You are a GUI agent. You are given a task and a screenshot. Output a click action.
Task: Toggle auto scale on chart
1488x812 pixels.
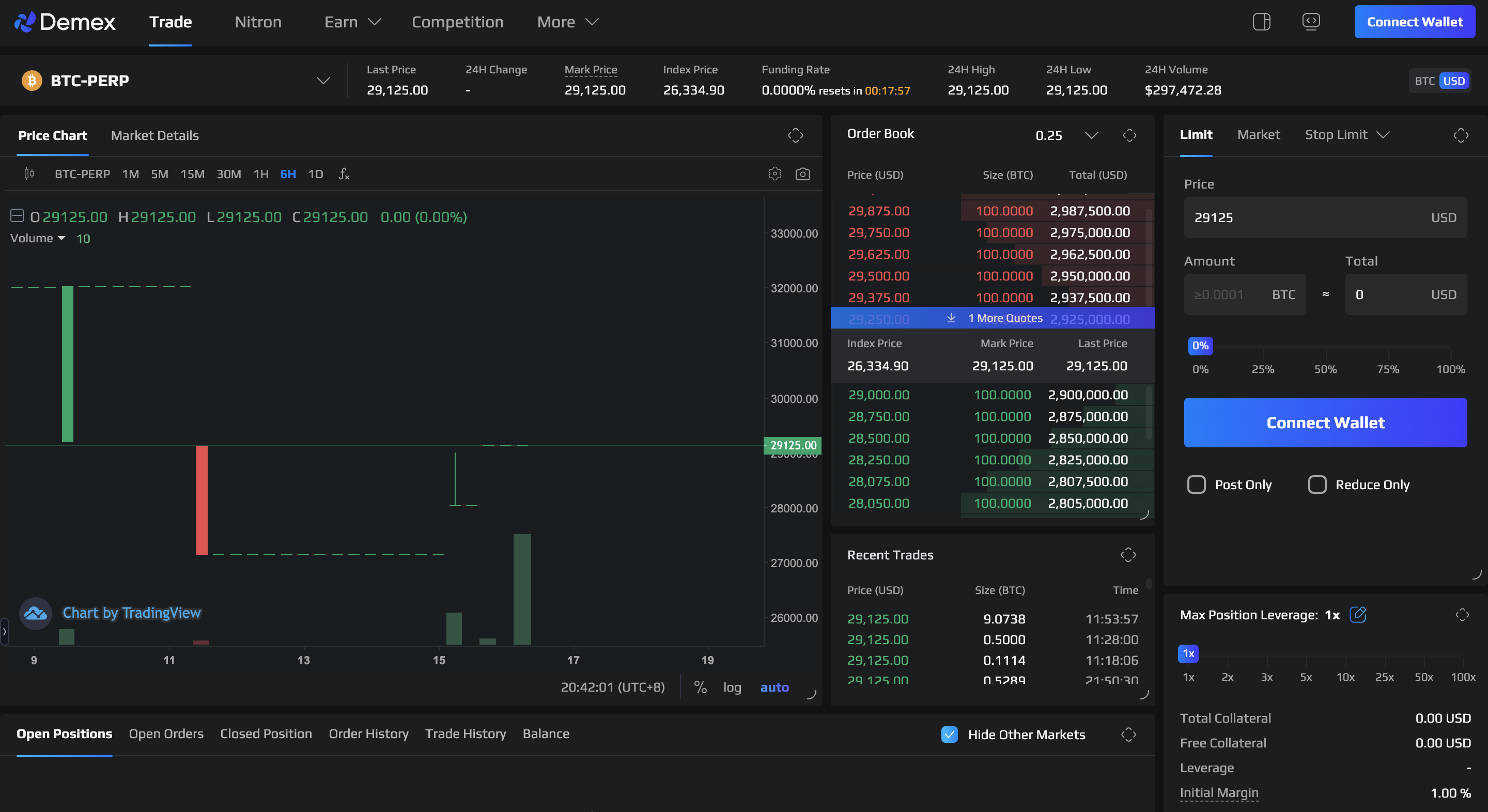click(x=774, y=686)
